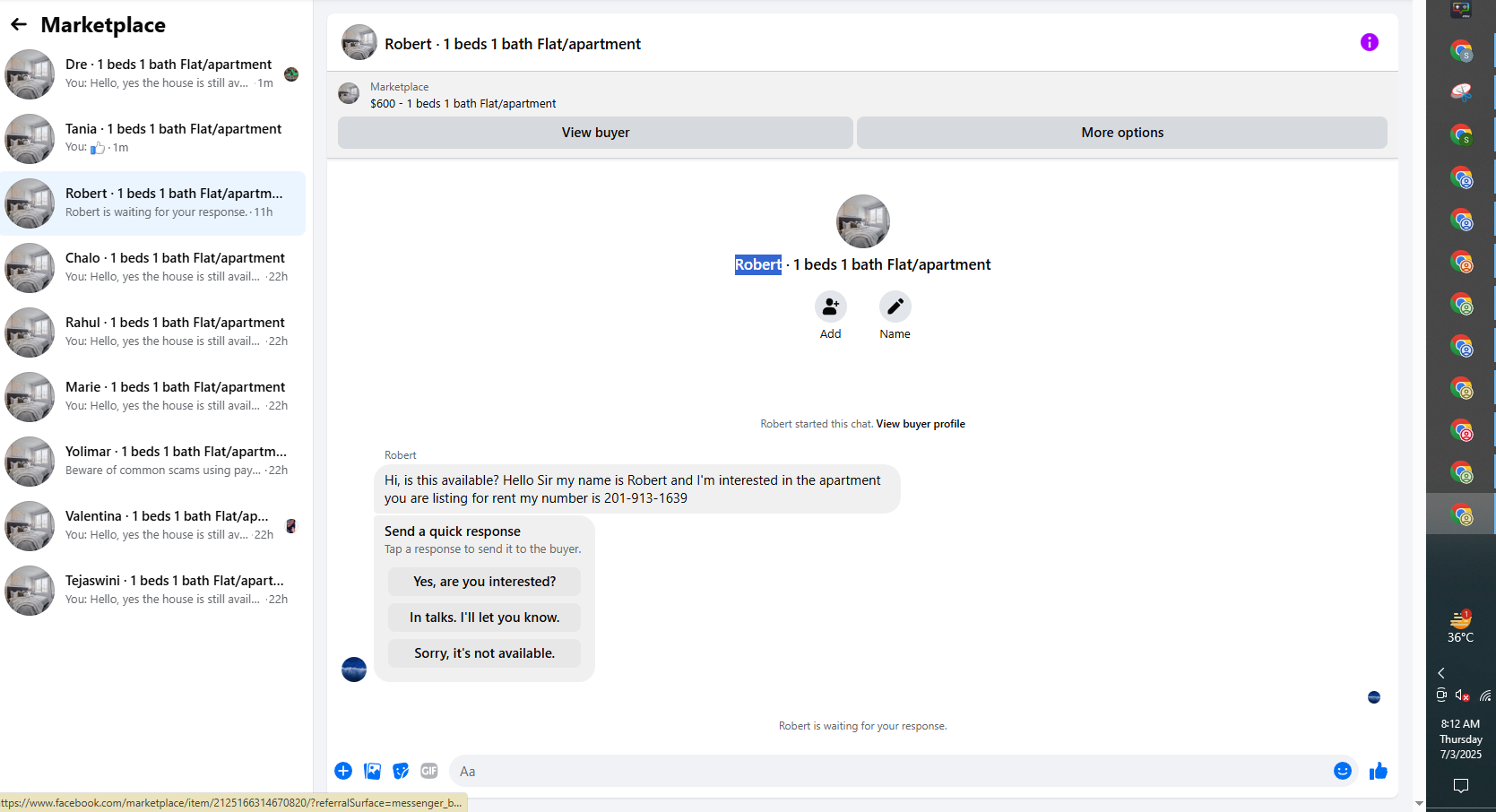Open the weather 36°C widget
This screenshot has height=812, width=1496.
point(1460,627)
